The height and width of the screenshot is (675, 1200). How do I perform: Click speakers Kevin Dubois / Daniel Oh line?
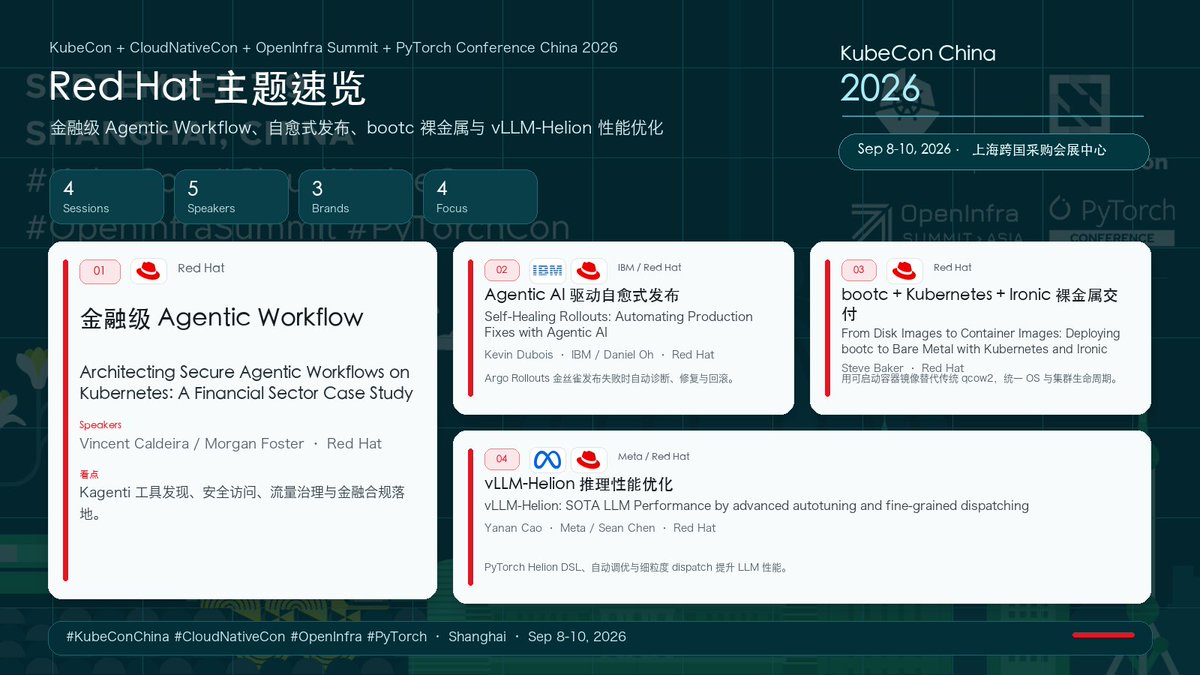pyautogui.click(x=599, y=355)
